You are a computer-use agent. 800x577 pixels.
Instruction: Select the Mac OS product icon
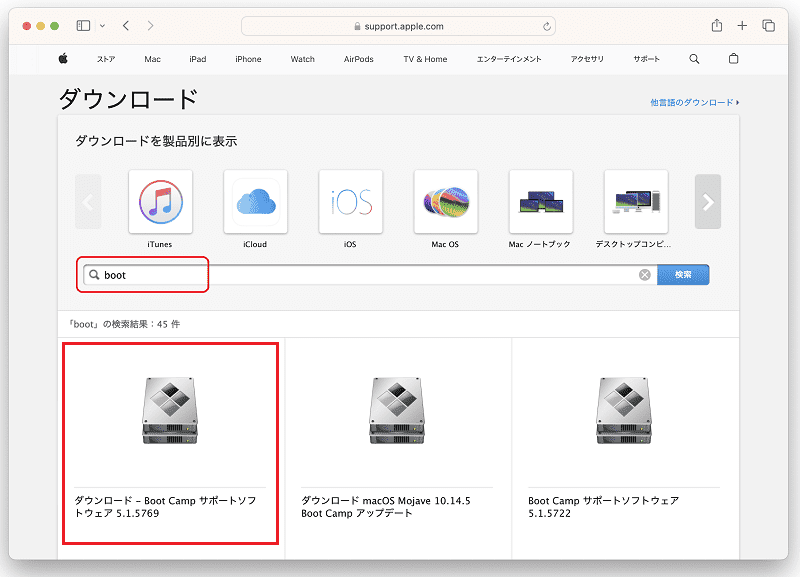pyautogui.click(x=445, y=202)
